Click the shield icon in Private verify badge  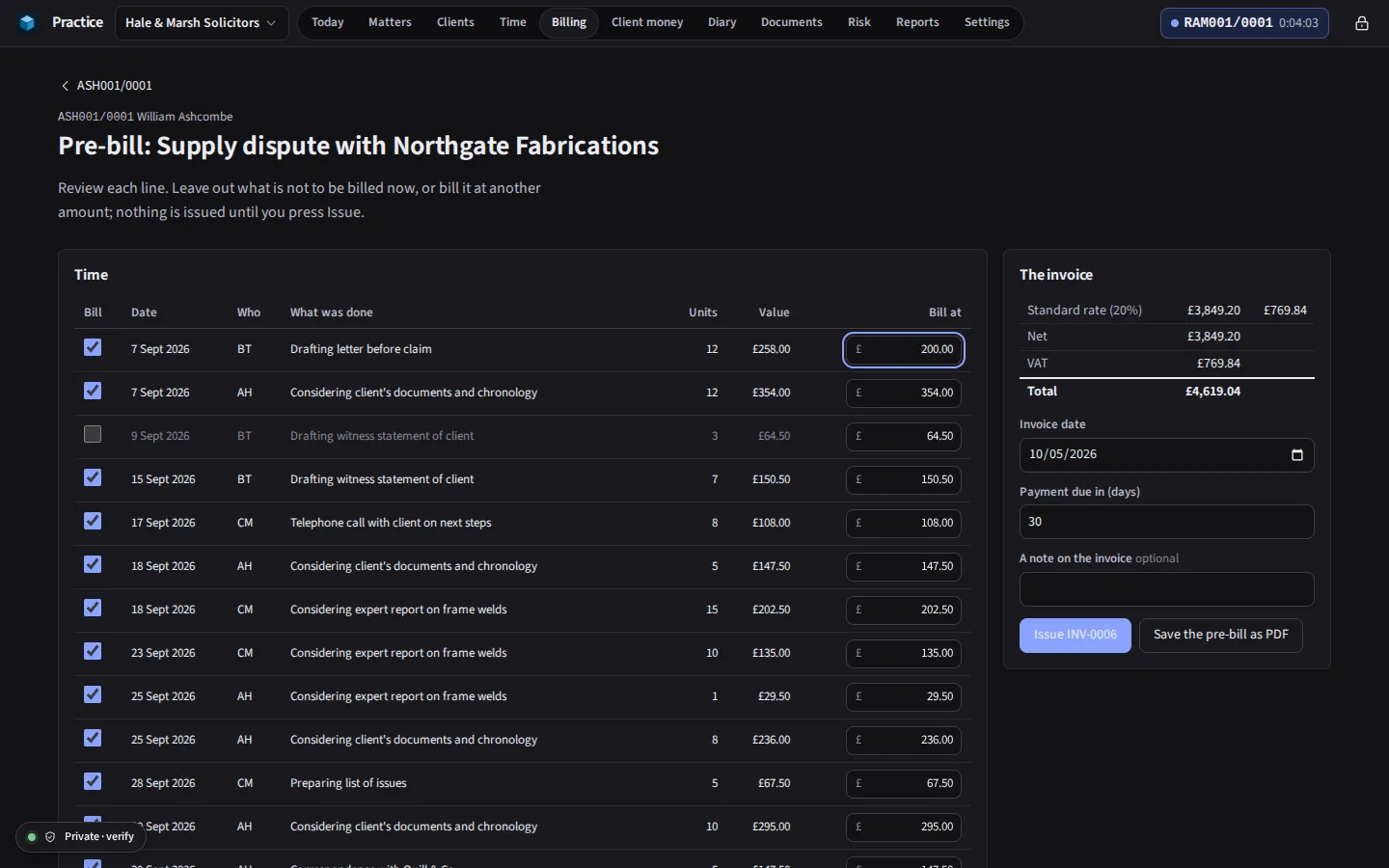pyautogui.click(x=50, y=837)
